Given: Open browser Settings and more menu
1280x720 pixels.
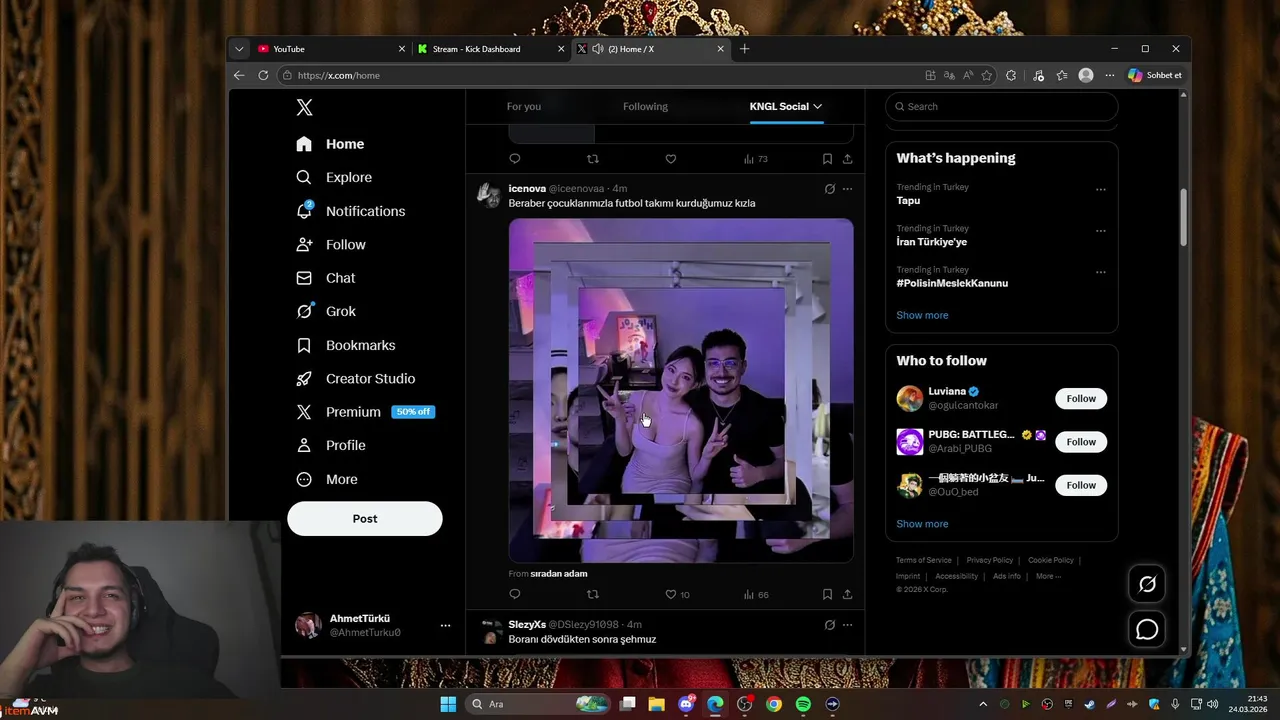Looking at the screenshot, I should click(x=1110, y=75).
